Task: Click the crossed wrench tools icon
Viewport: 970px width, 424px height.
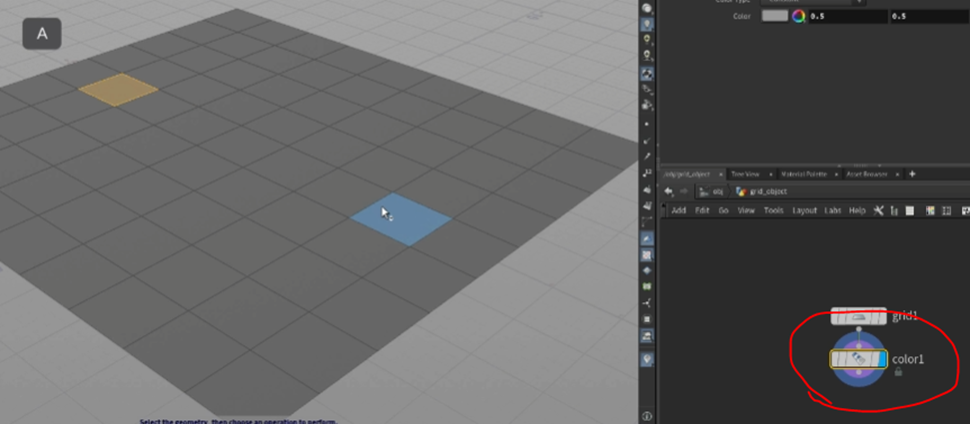Action: pos(878,210)
